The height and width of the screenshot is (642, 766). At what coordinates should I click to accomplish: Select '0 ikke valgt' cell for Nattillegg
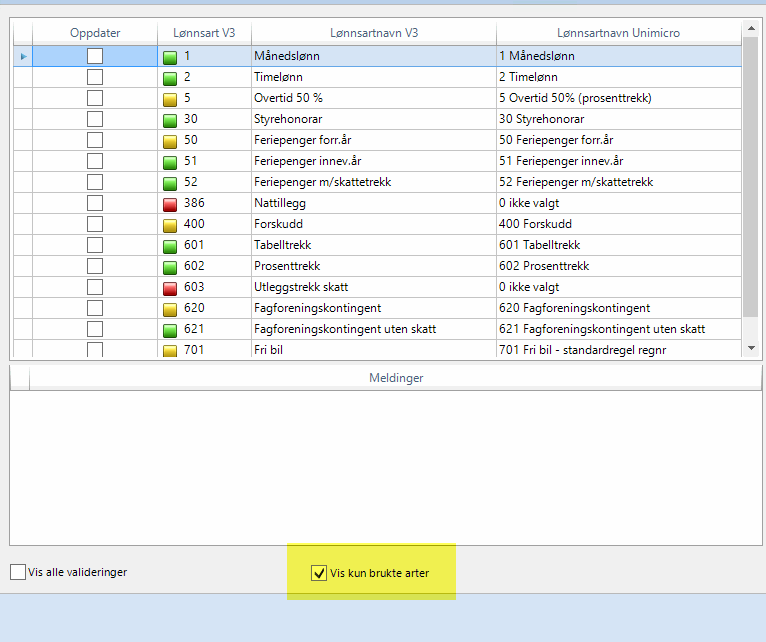[x=617, y=203]
